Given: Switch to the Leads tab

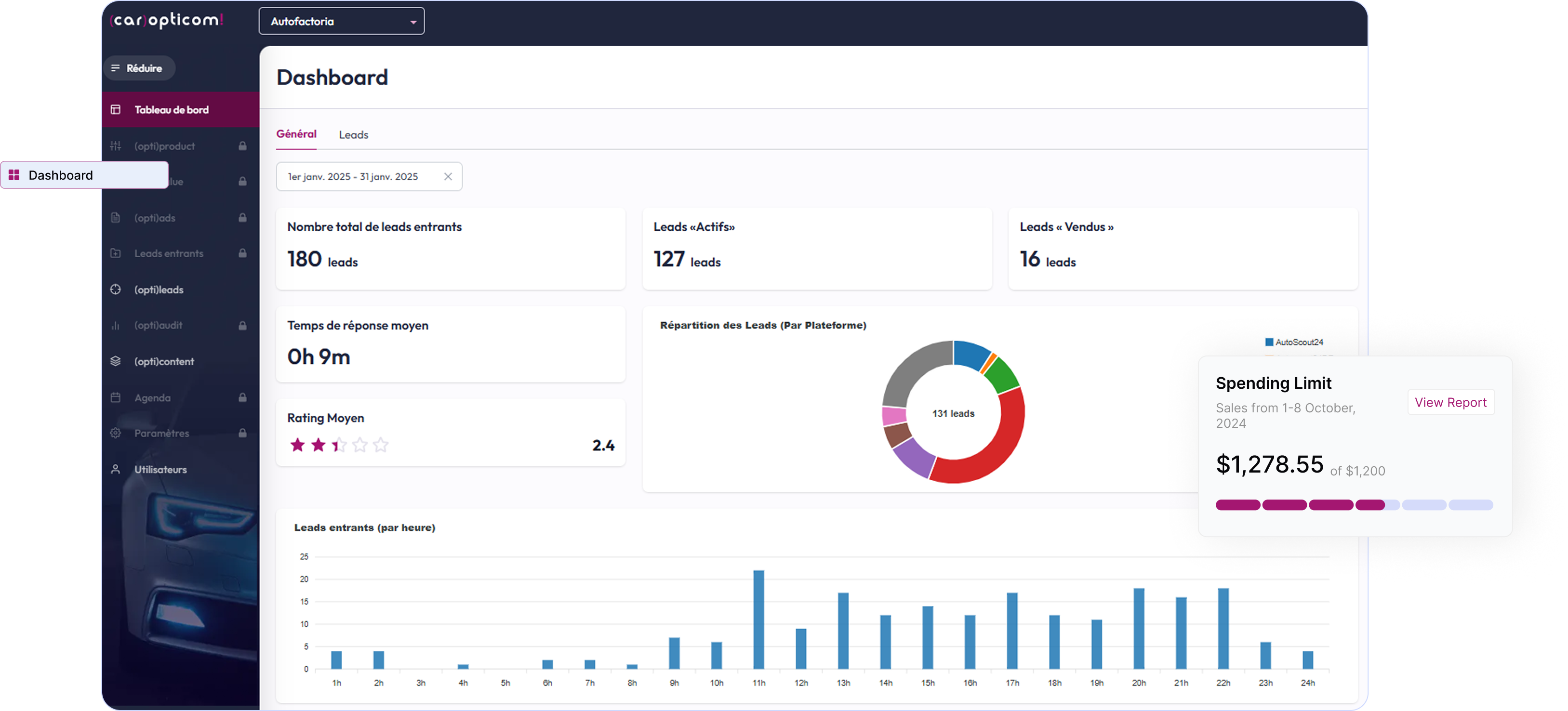Looking at the screenshot, I should 353,134.
